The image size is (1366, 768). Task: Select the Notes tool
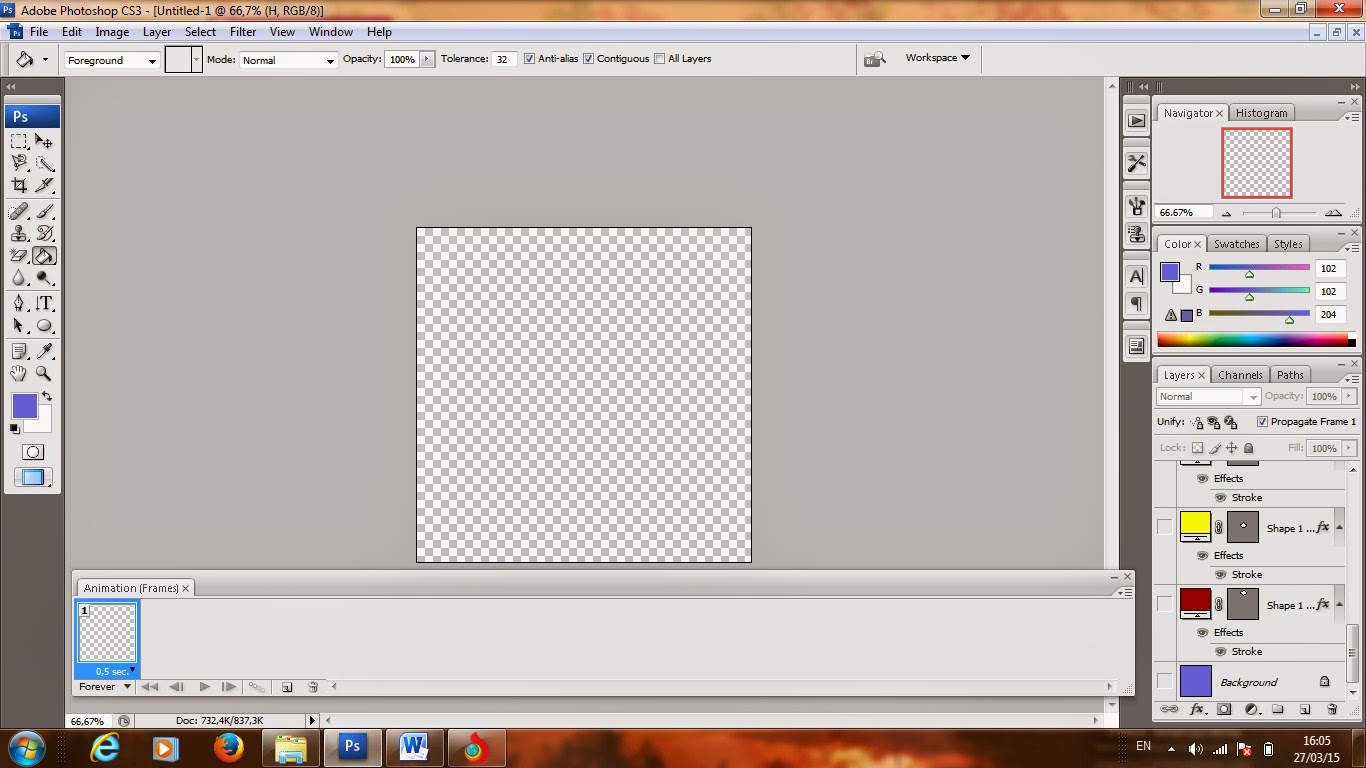[x=19, y=351]
